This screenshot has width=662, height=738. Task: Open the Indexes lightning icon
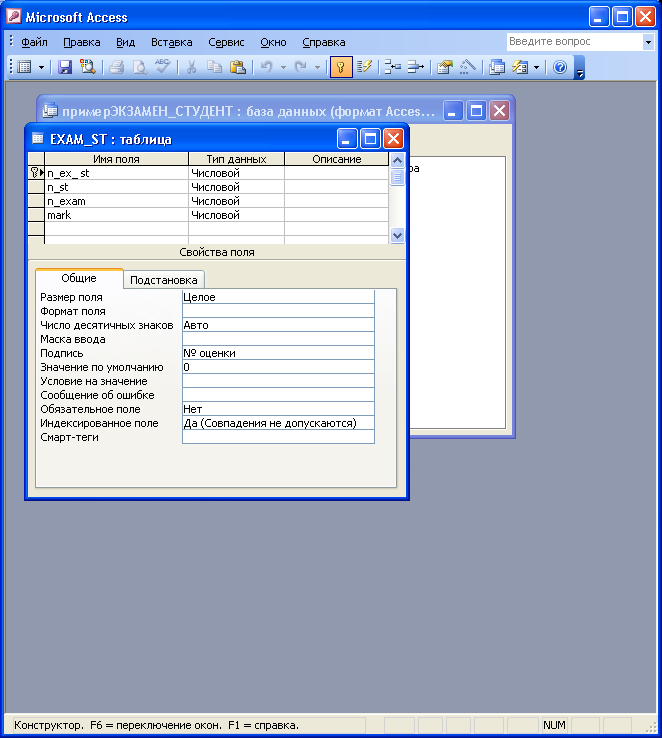364,67
